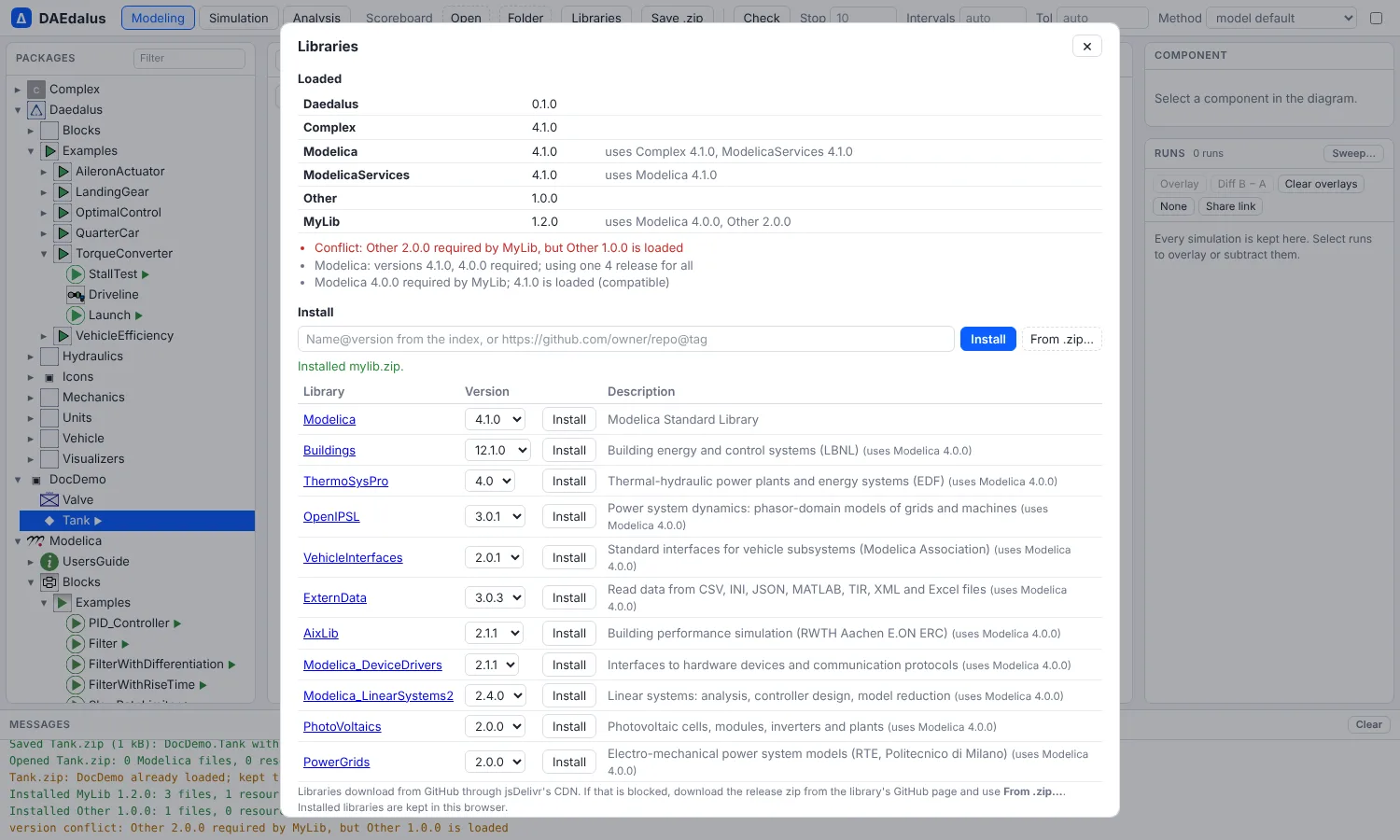Click run arrow next to Launch
This screenshot has height=840, width=1400.
139,315
